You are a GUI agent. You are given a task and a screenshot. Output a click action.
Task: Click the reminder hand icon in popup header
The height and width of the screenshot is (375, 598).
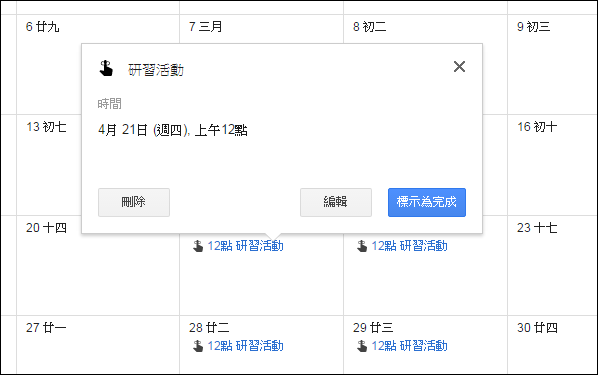tap(106, 69)
